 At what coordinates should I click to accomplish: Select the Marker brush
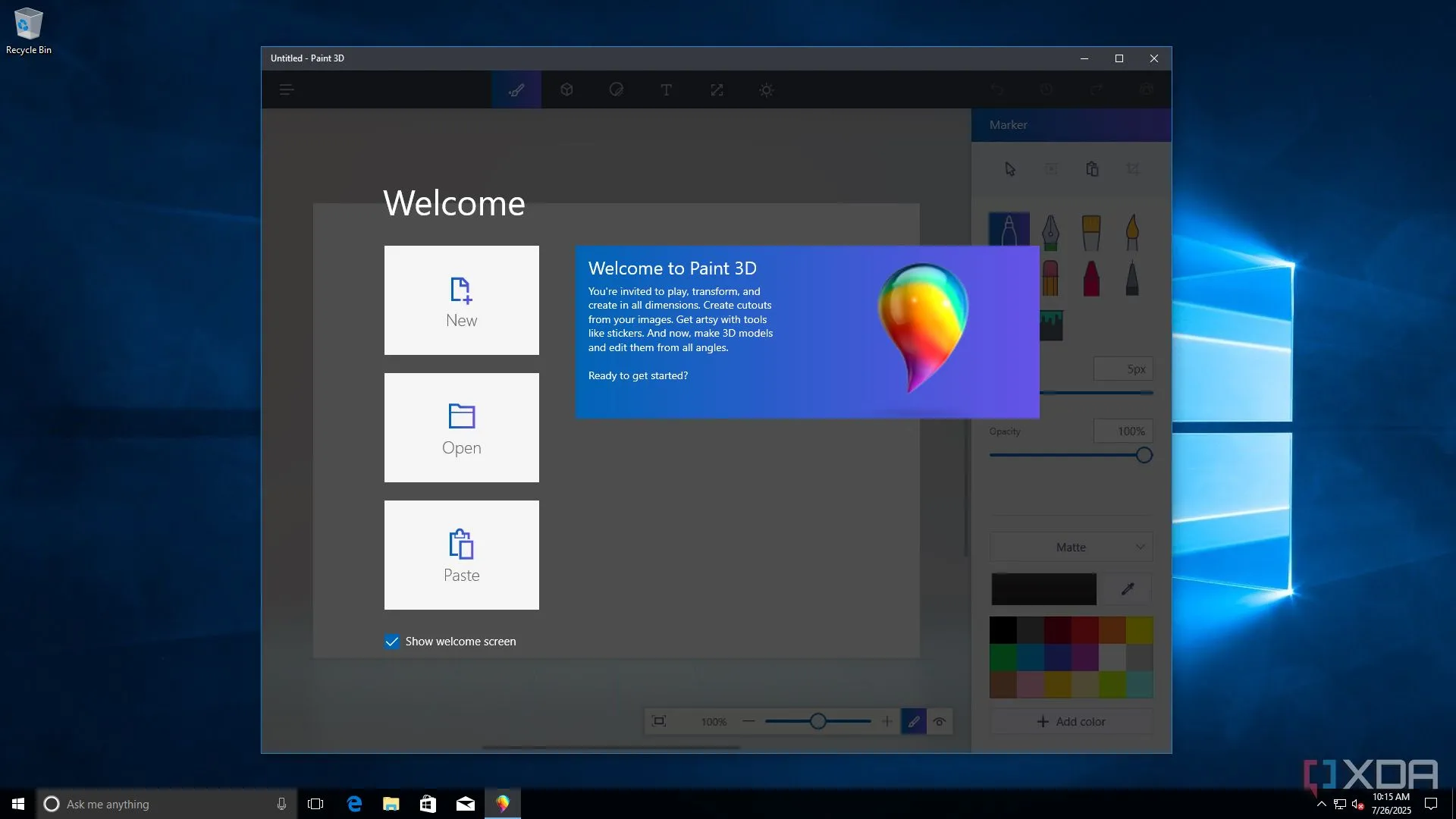coord(1009,231)
